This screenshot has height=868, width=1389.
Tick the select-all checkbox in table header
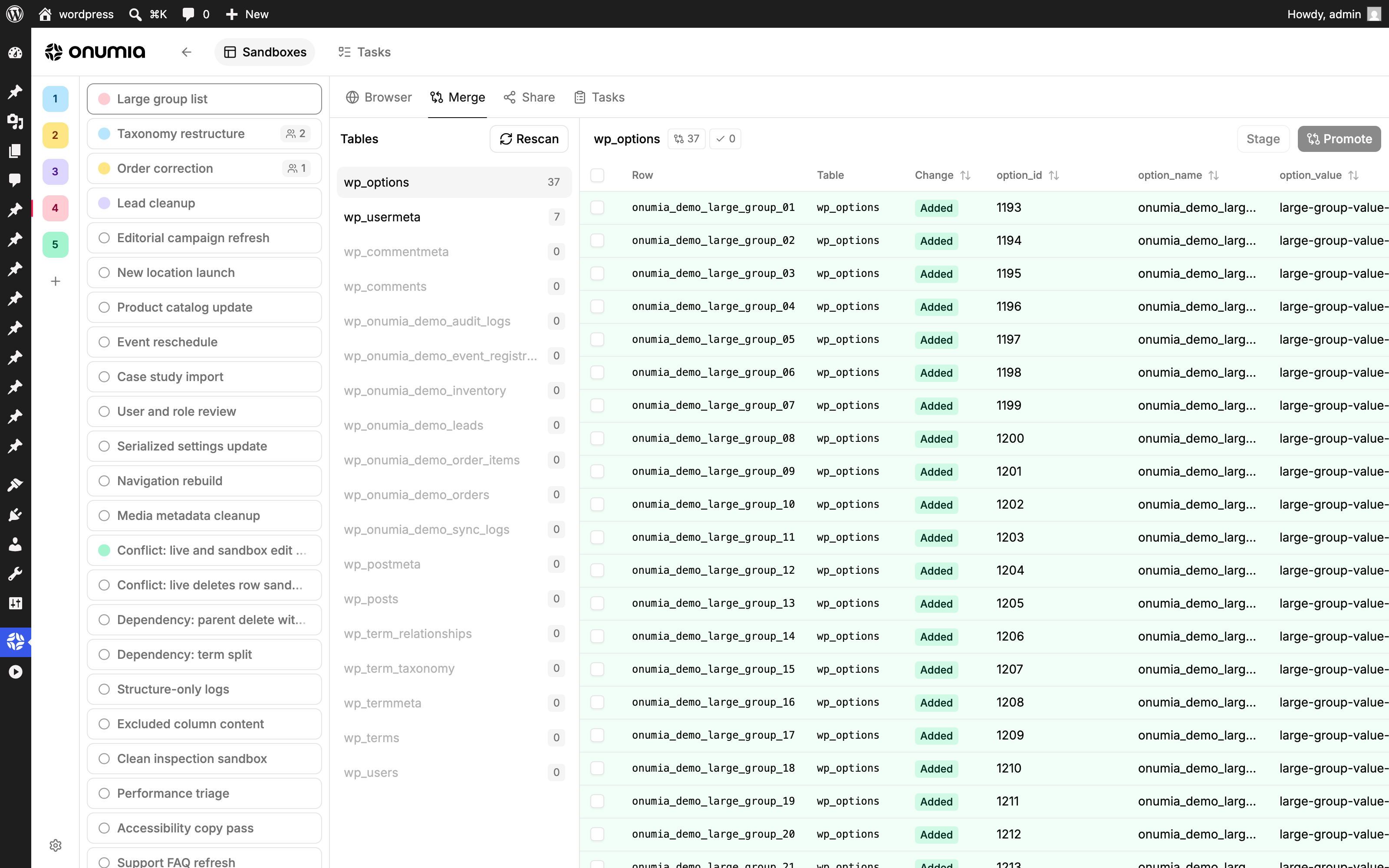[597, 175]
